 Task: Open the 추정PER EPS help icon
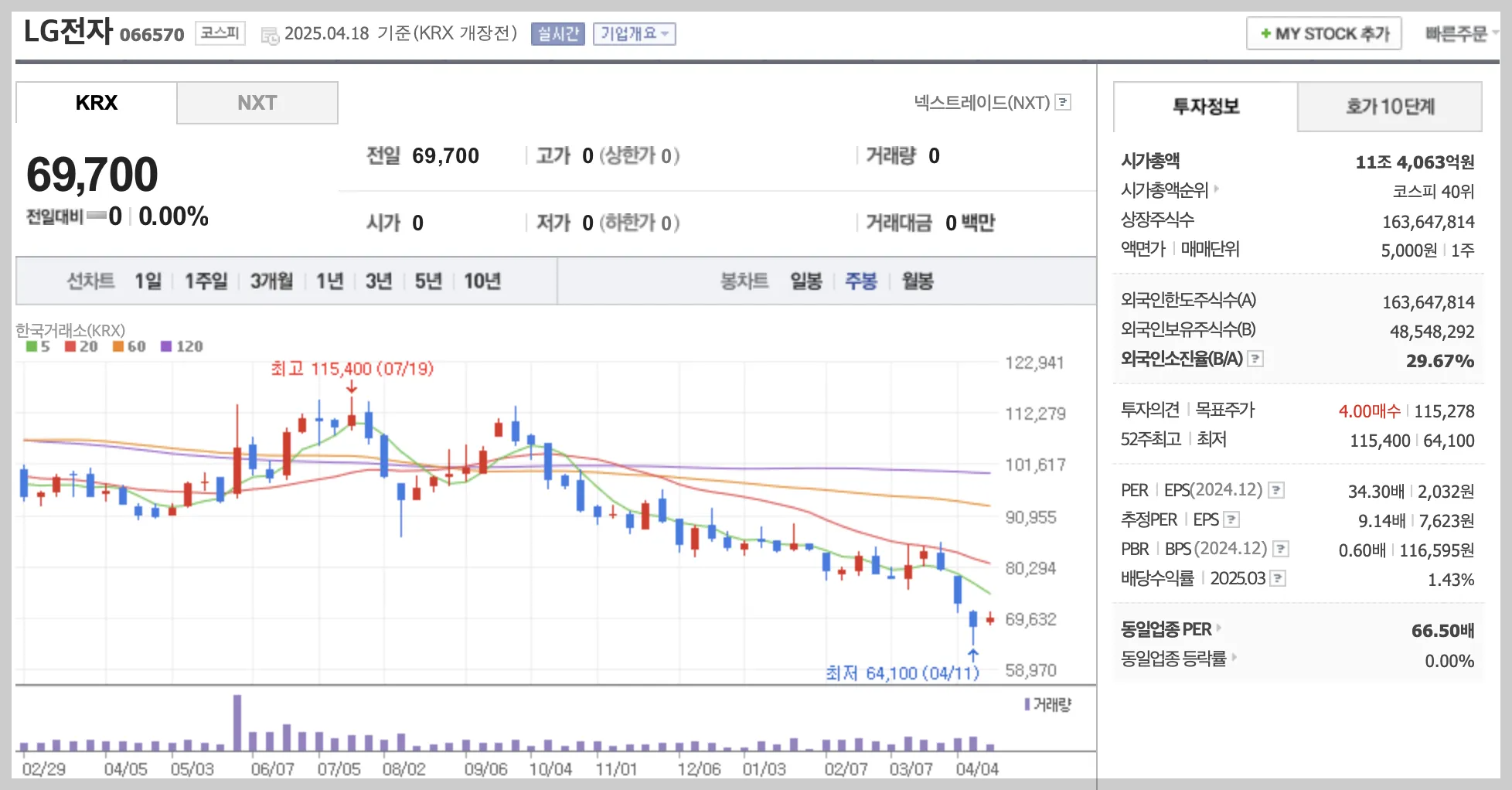tap(1232, 519)
